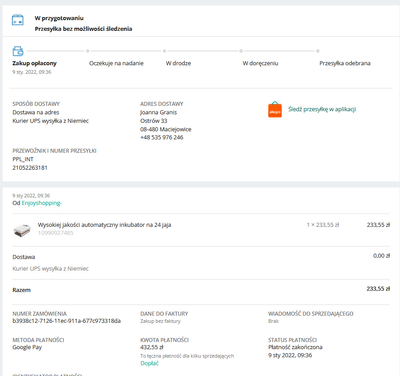The width and height of the screenshot is (400, 376).
Task: Click the Google Pay payment method
Action: coord(27,347)
